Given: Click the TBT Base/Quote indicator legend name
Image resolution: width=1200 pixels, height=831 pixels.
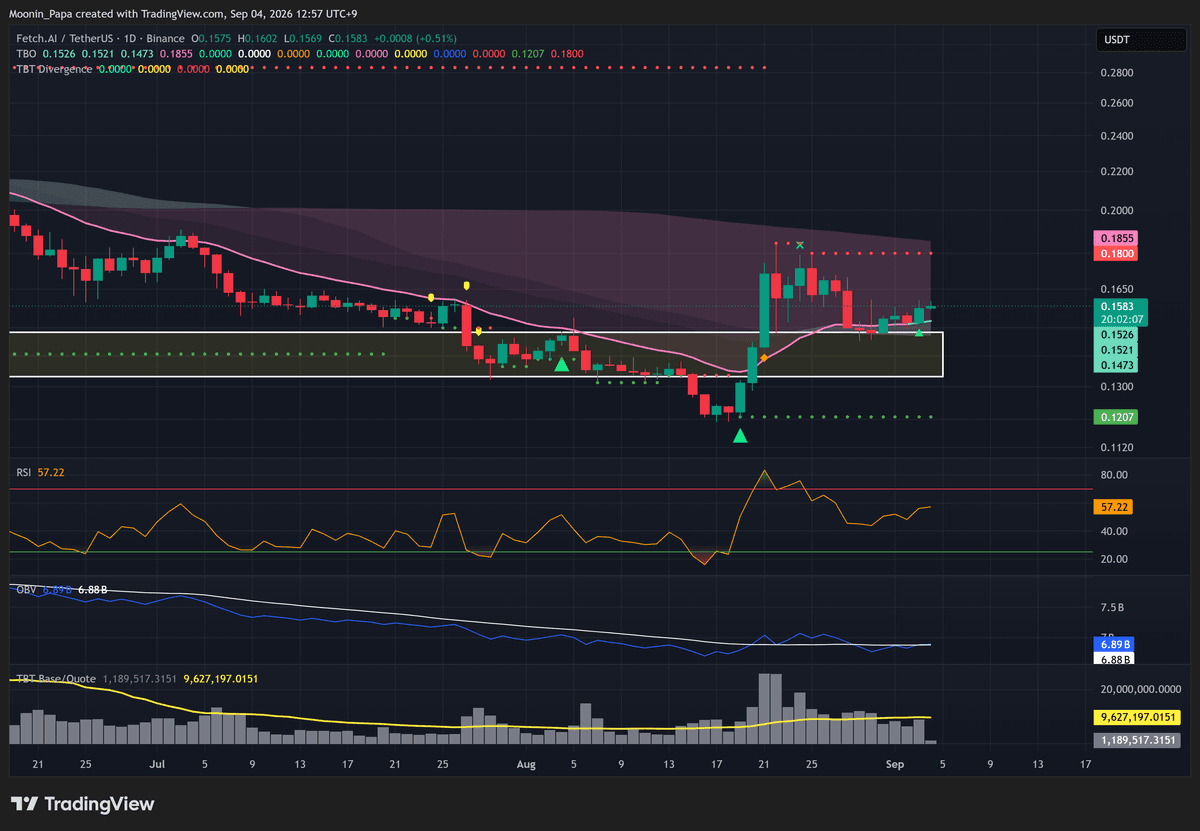Looking at the screenshot, I should 55,678.
